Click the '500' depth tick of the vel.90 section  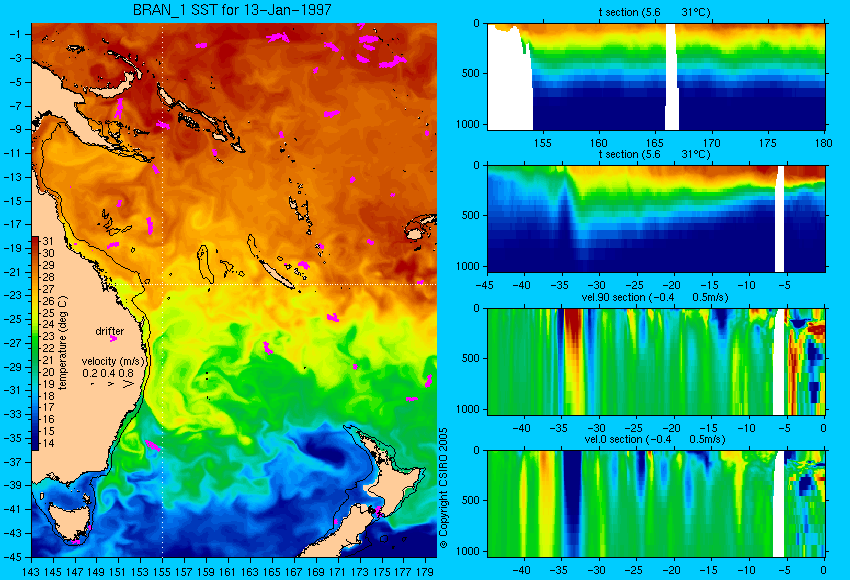(x=471, y=358)
